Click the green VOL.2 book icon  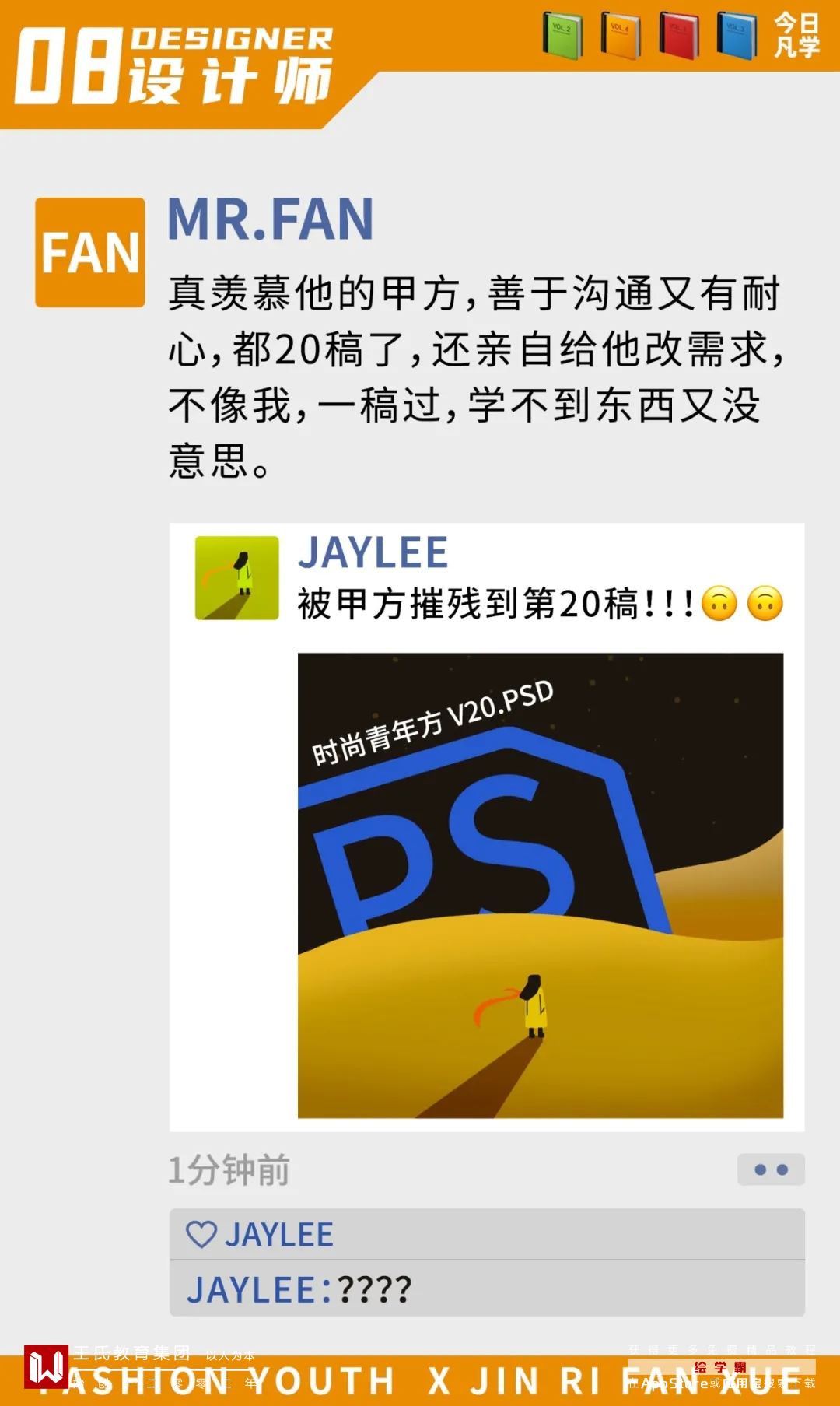[x=563, y=36]
